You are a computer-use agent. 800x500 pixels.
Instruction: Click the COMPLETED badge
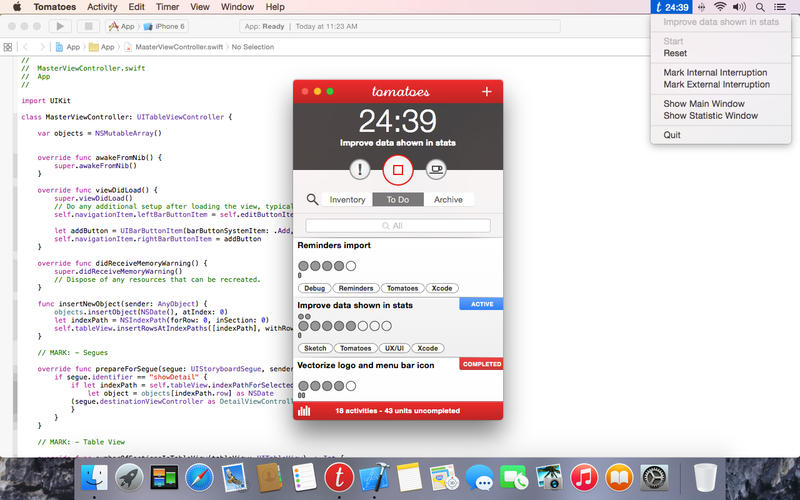[x=481, y=364]
